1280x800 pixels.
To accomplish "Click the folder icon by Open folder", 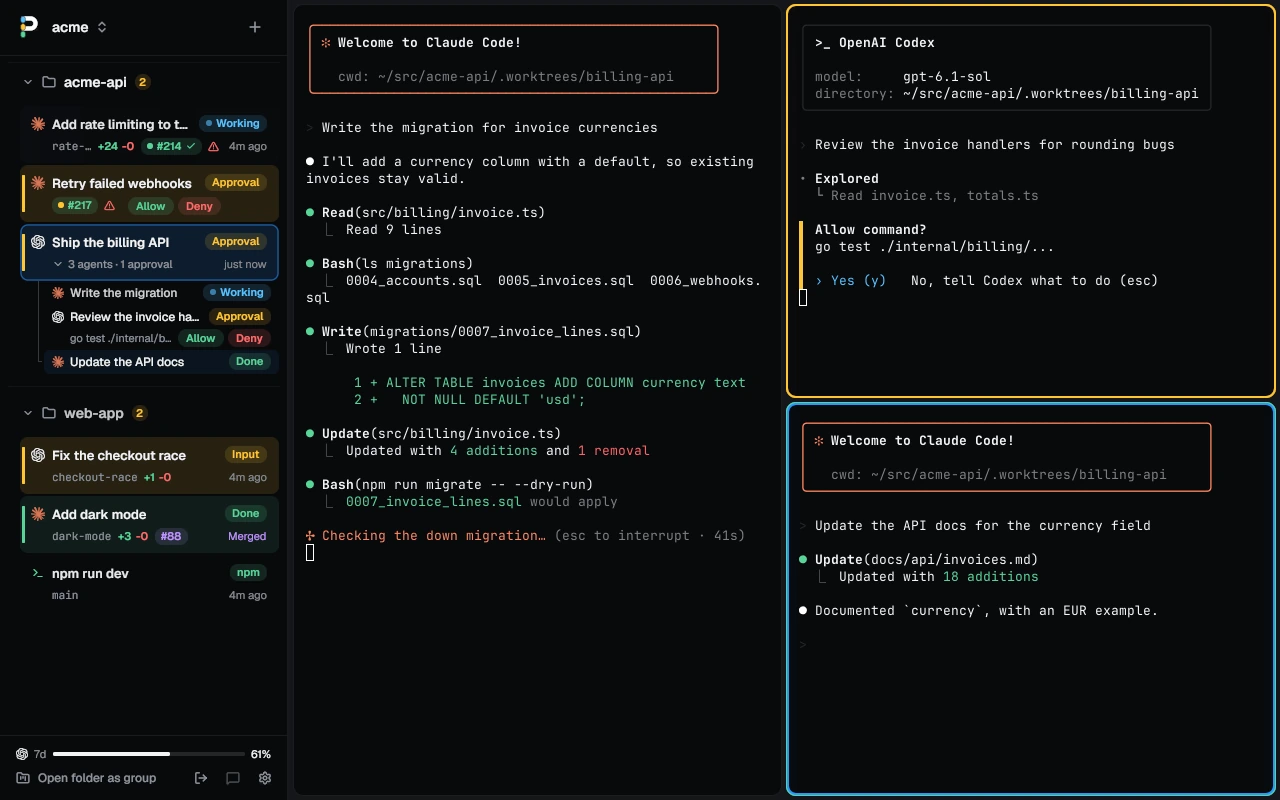I will point(23,778).
